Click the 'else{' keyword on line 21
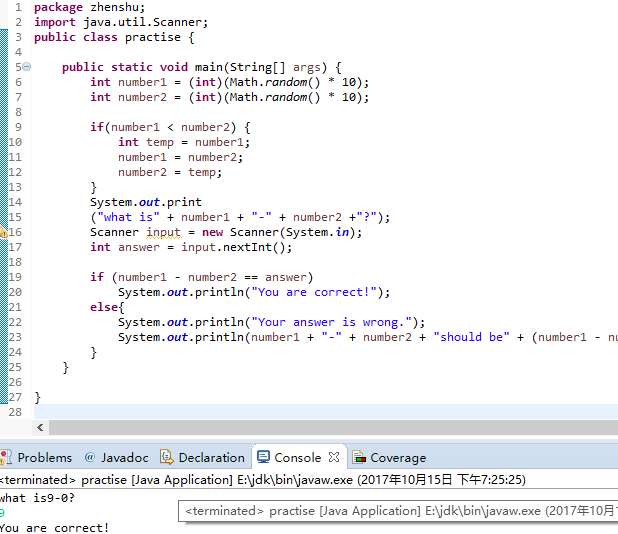This screenshot has height=534, width=618. point(107,307)
